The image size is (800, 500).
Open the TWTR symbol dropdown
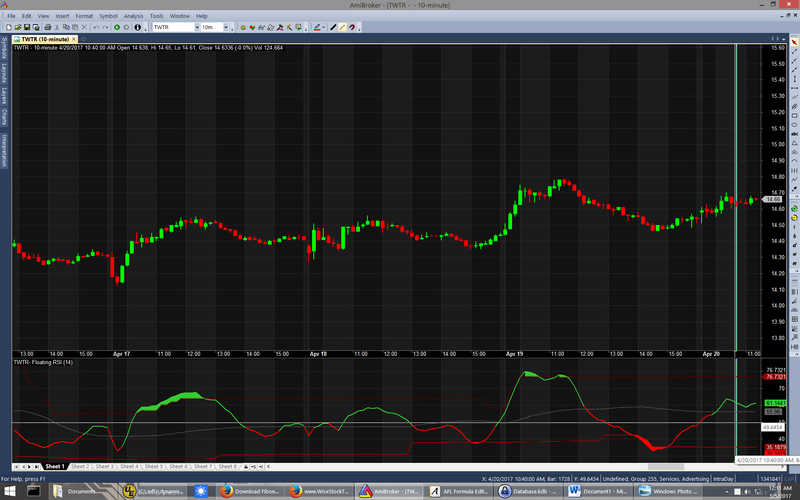pyautogui.click(x=197, y=27)
